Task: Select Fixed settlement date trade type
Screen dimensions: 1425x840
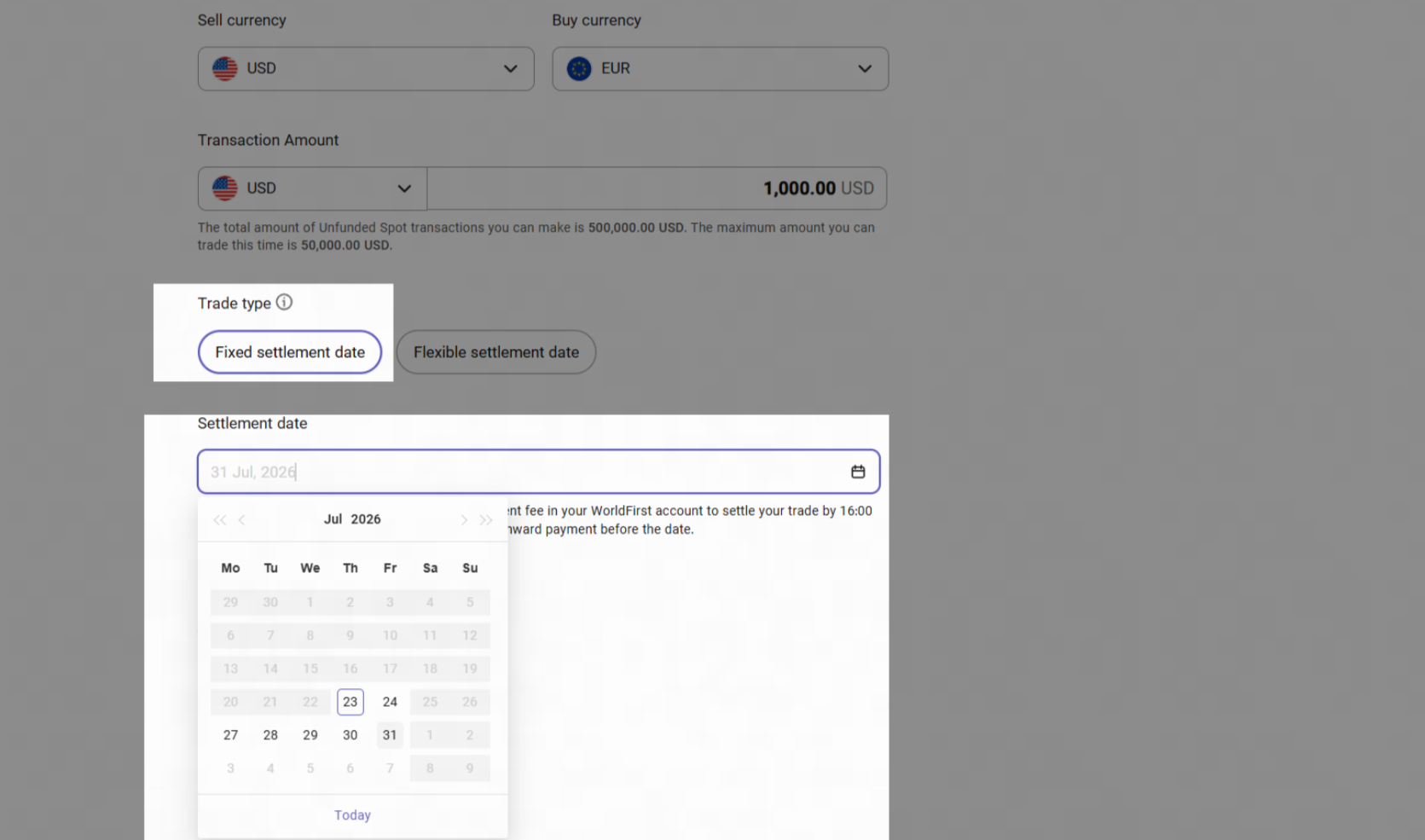Action: [290, 352]
